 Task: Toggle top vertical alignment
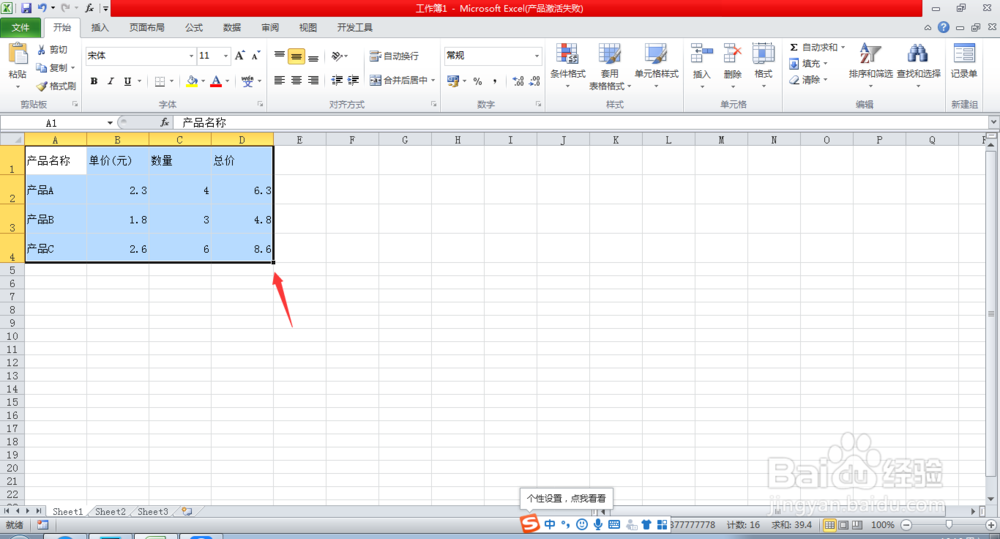click(x=279, y=56)
